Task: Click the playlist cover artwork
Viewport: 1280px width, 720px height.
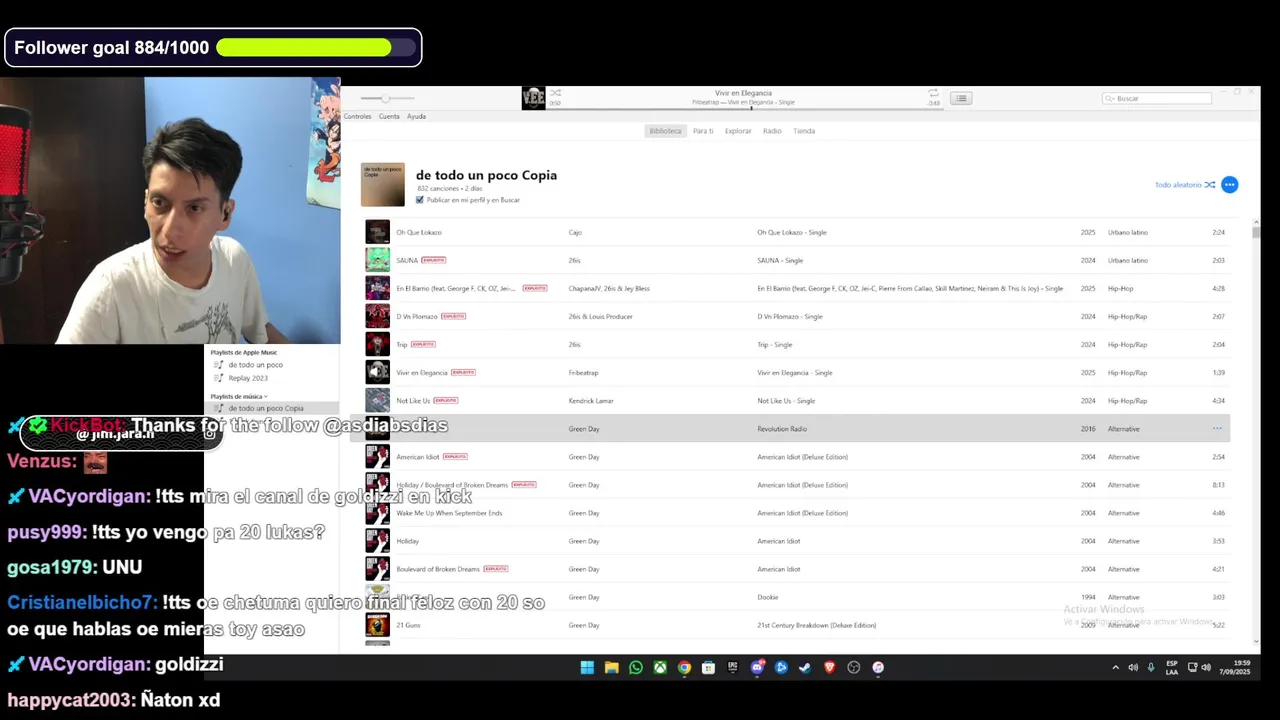Action: pos(383,185)
